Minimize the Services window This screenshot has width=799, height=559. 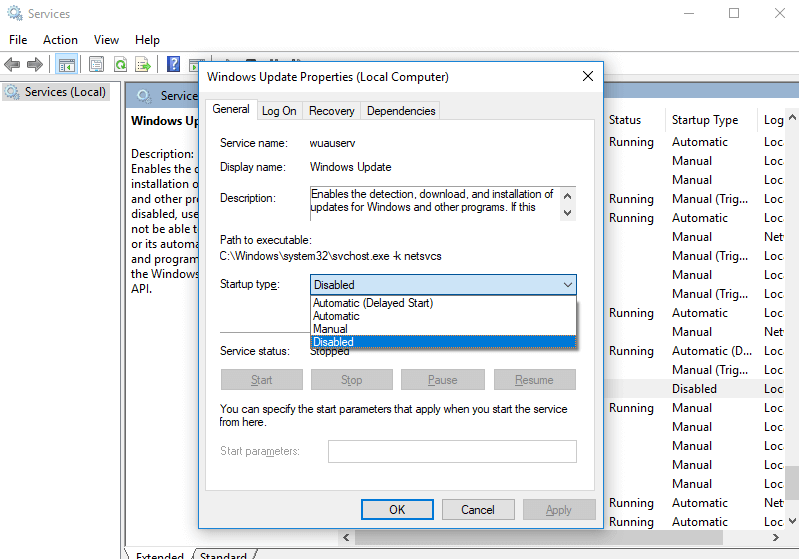point(689,13)
